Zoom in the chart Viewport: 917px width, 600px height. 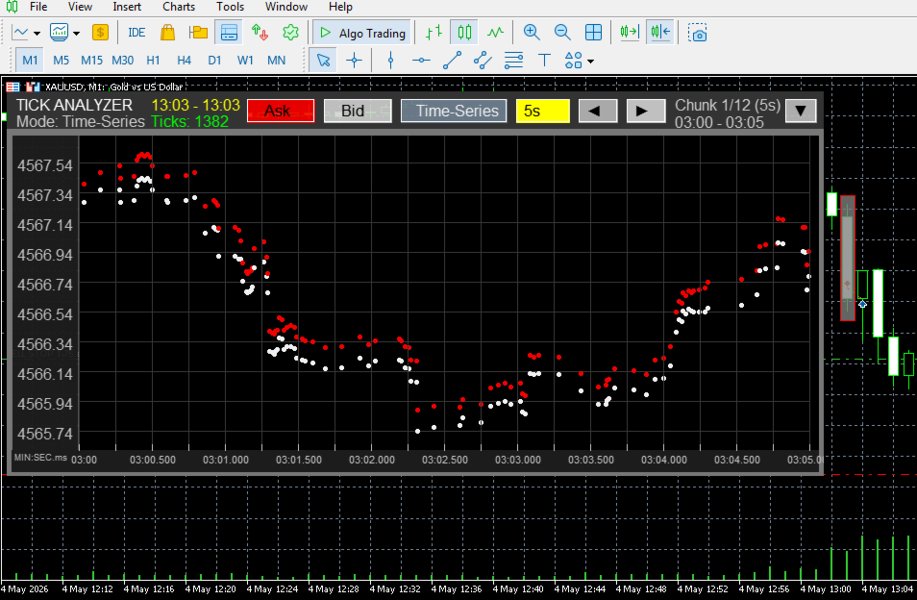click(532, 33)
